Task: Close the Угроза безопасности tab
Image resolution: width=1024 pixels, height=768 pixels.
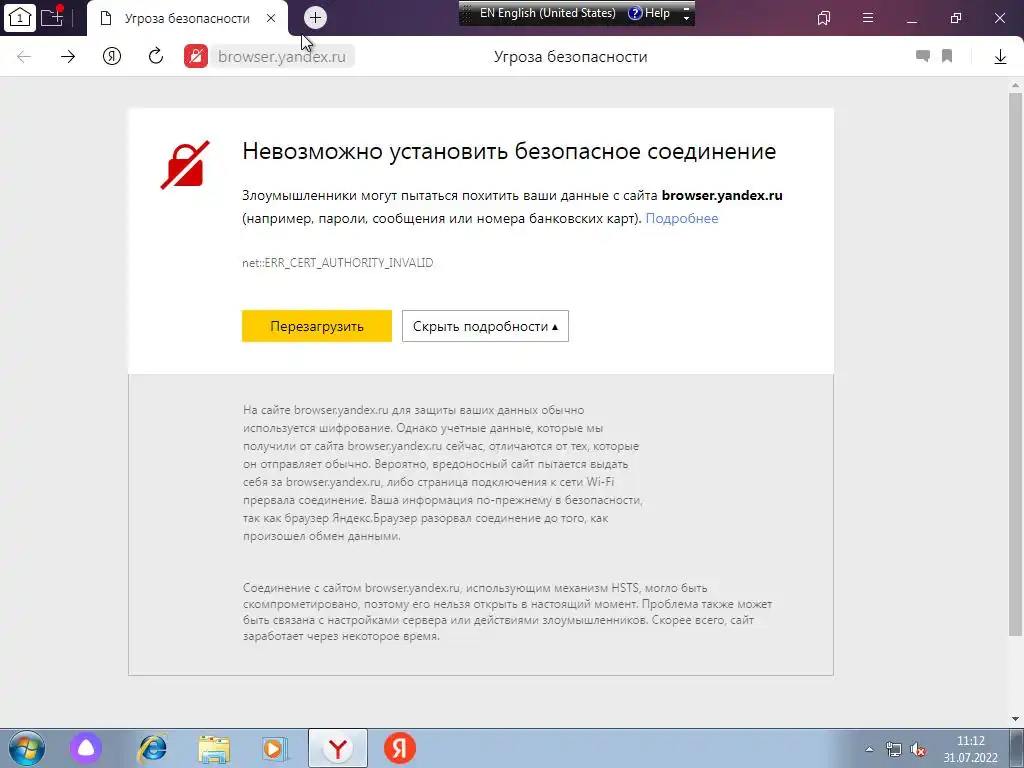Action: (271, 18)
